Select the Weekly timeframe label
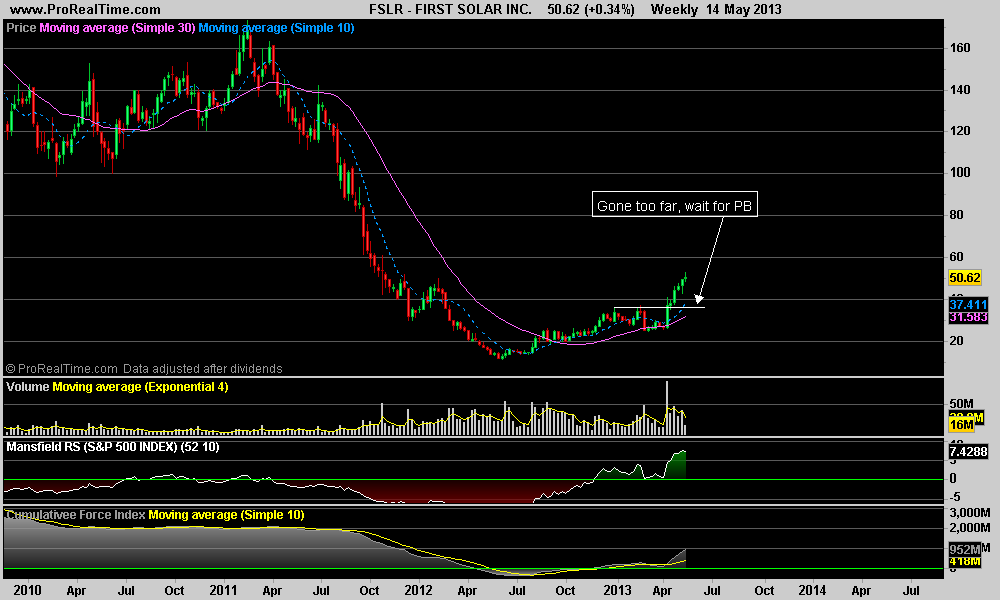The height and width of the screenshot is (600, 1000). pos(674,10)
